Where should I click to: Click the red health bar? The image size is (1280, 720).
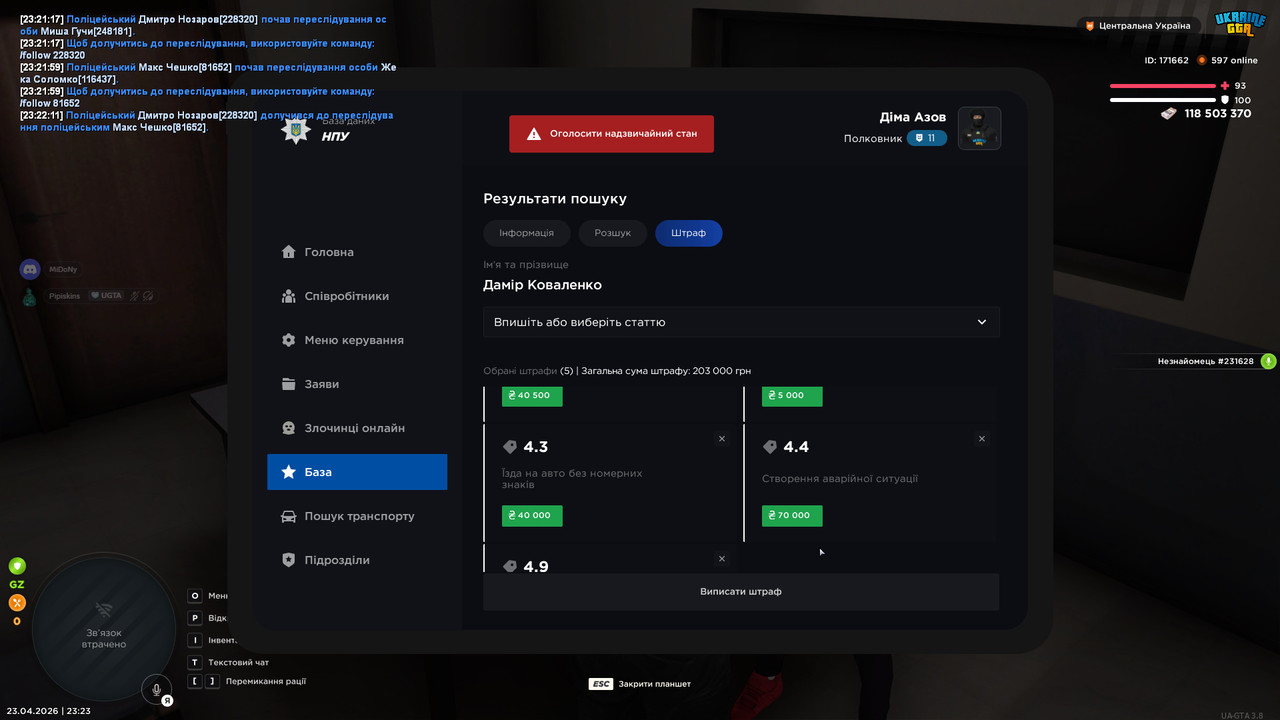(1163, 86)
